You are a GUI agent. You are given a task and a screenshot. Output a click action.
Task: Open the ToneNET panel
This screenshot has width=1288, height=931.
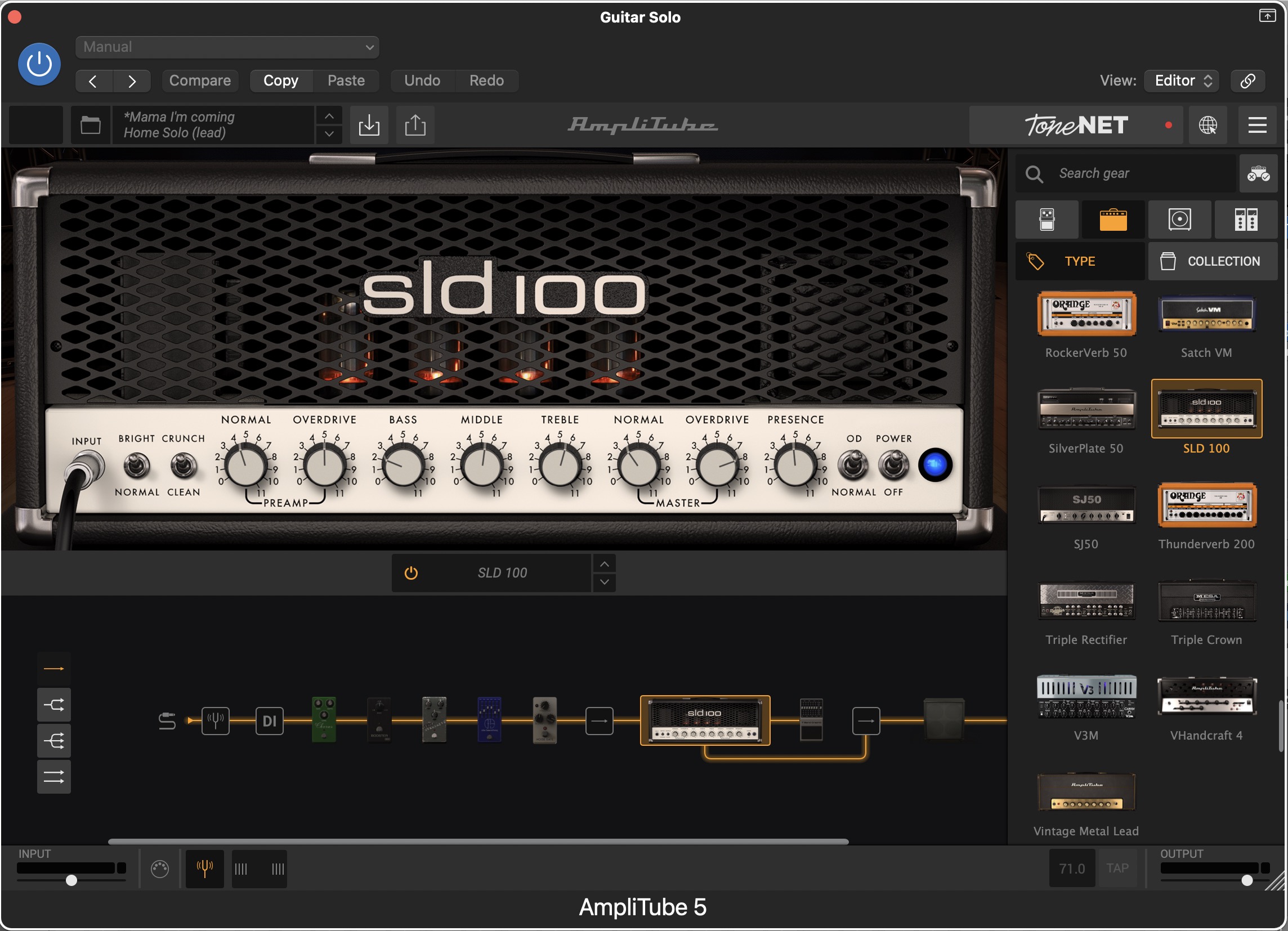point(1076,125)
